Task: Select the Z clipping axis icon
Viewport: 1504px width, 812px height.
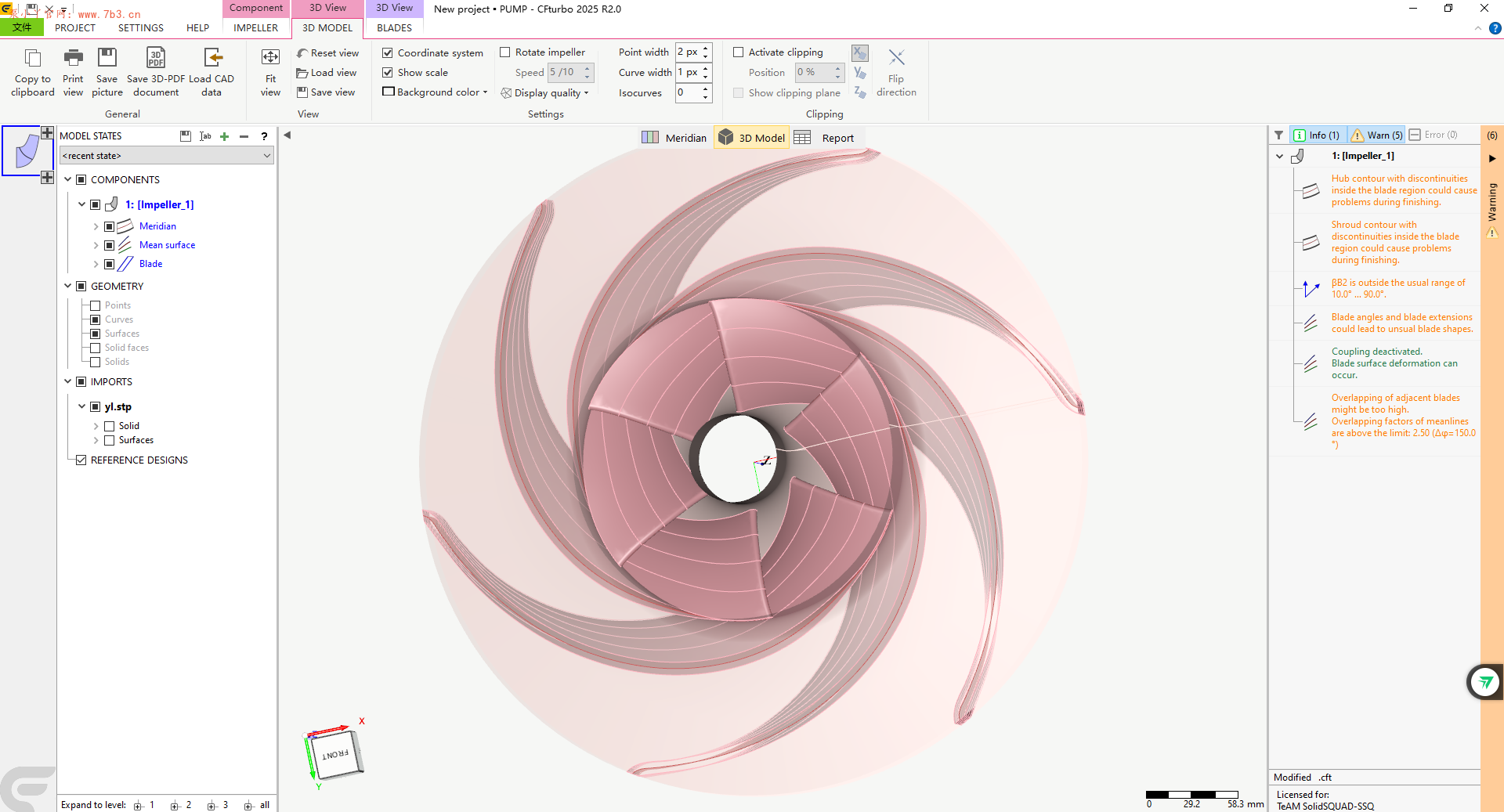Action: pyautogui.click(x=860, y=92)
